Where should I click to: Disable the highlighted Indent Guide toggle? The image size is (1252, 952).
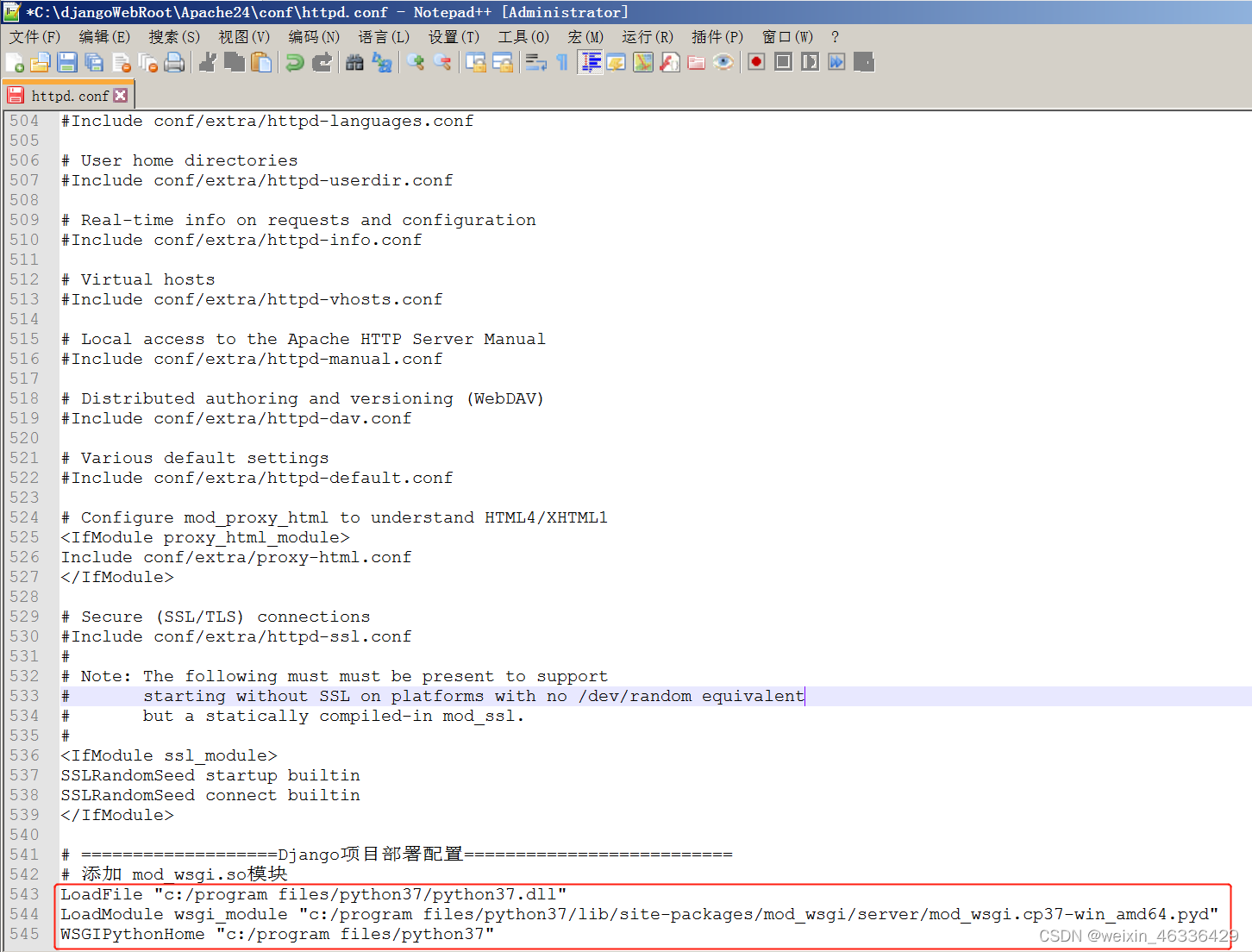coord(591,62)
